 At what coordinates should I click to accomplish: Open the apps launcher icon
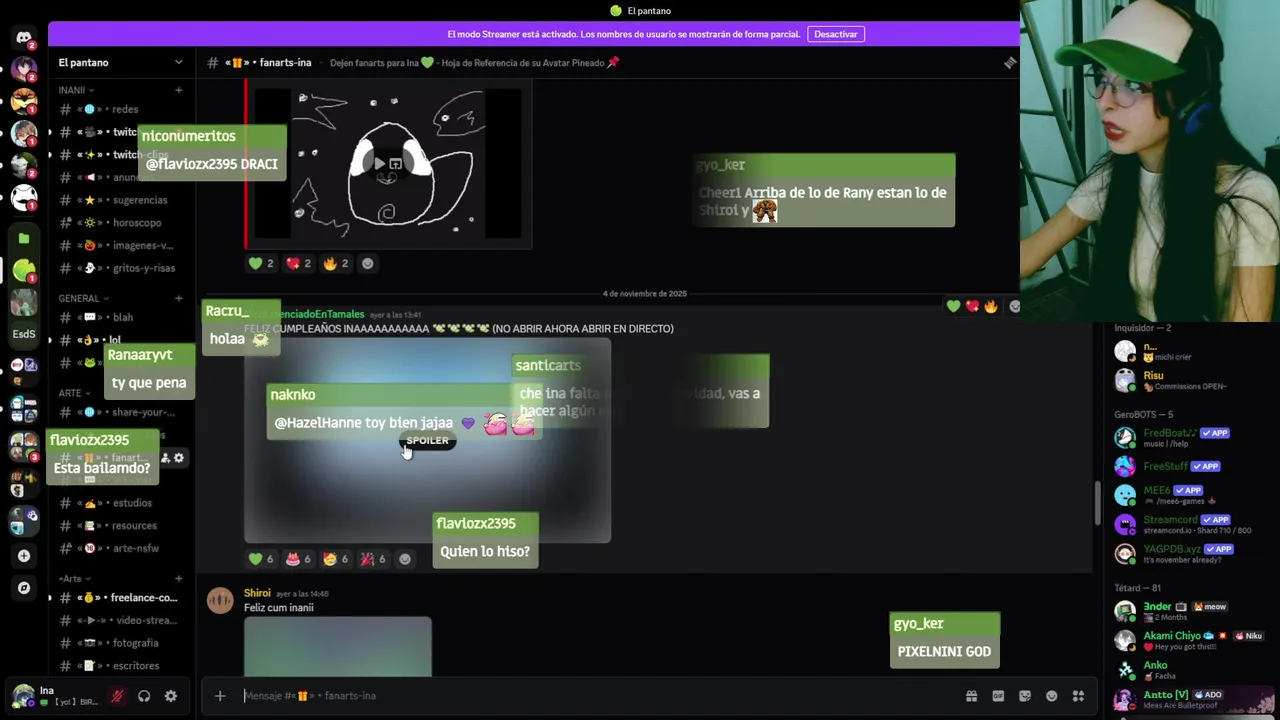click(x=1078, y=696)
